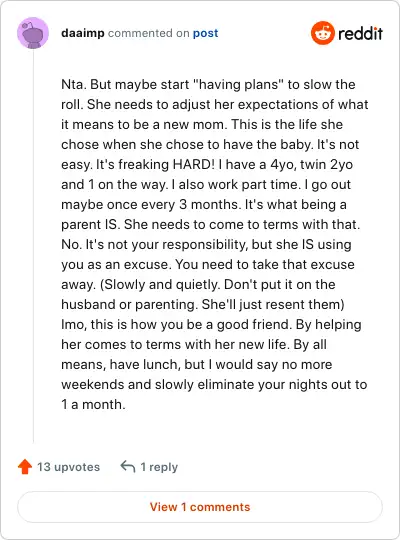Click the "View 1 comments" button
Image resolution: width=400 pixels, height=540 pixels.
[x=200, y=507]
